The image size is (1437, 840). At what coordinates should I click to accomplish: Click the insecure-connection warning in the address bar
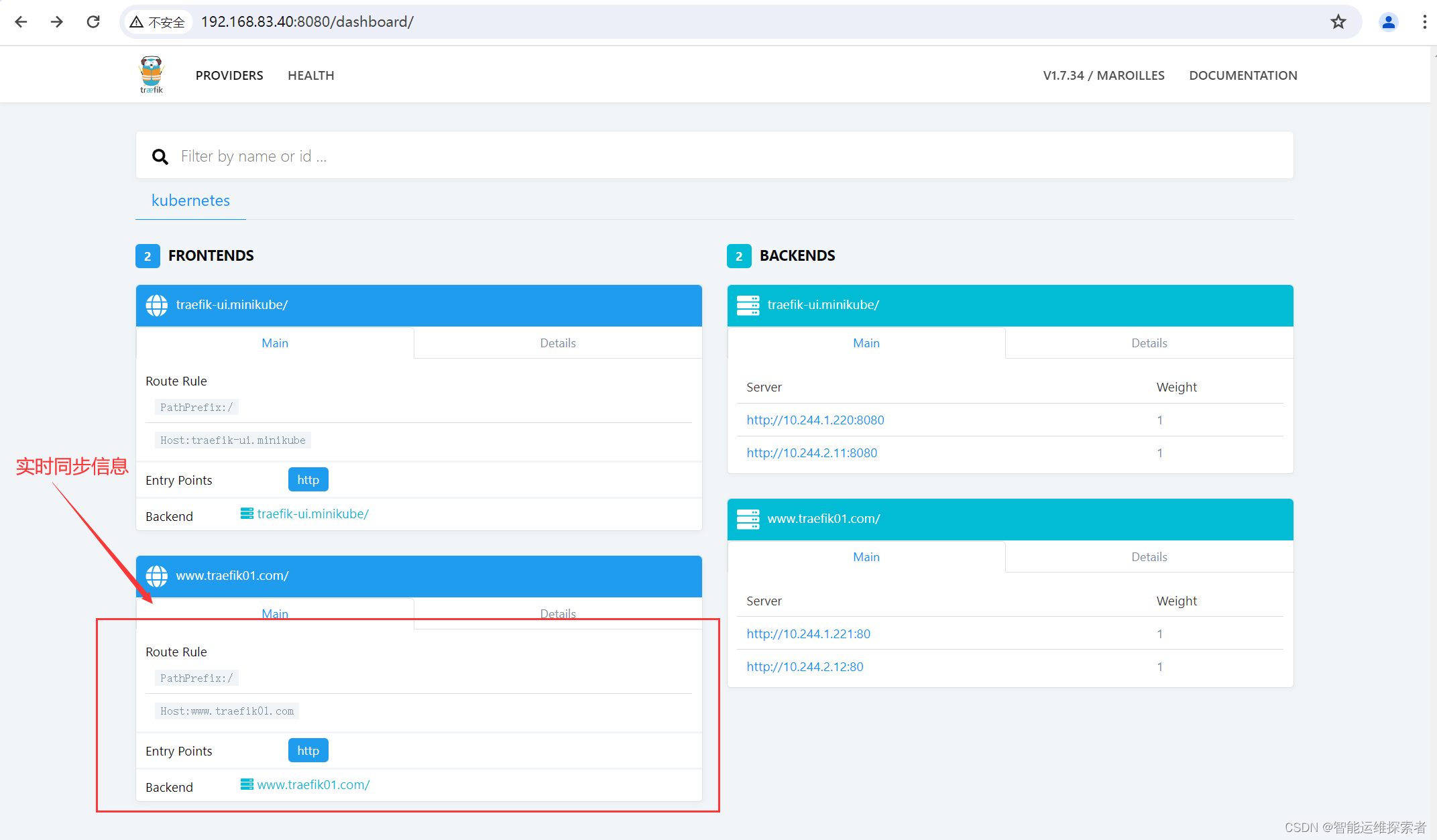point(157,22)
